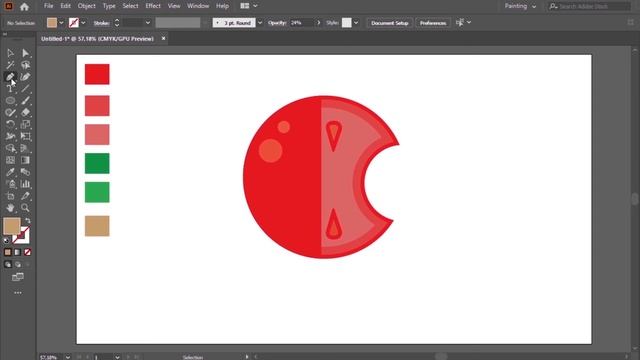Open the Object menu
640x360 pixels.
click(x=87, y=6)
